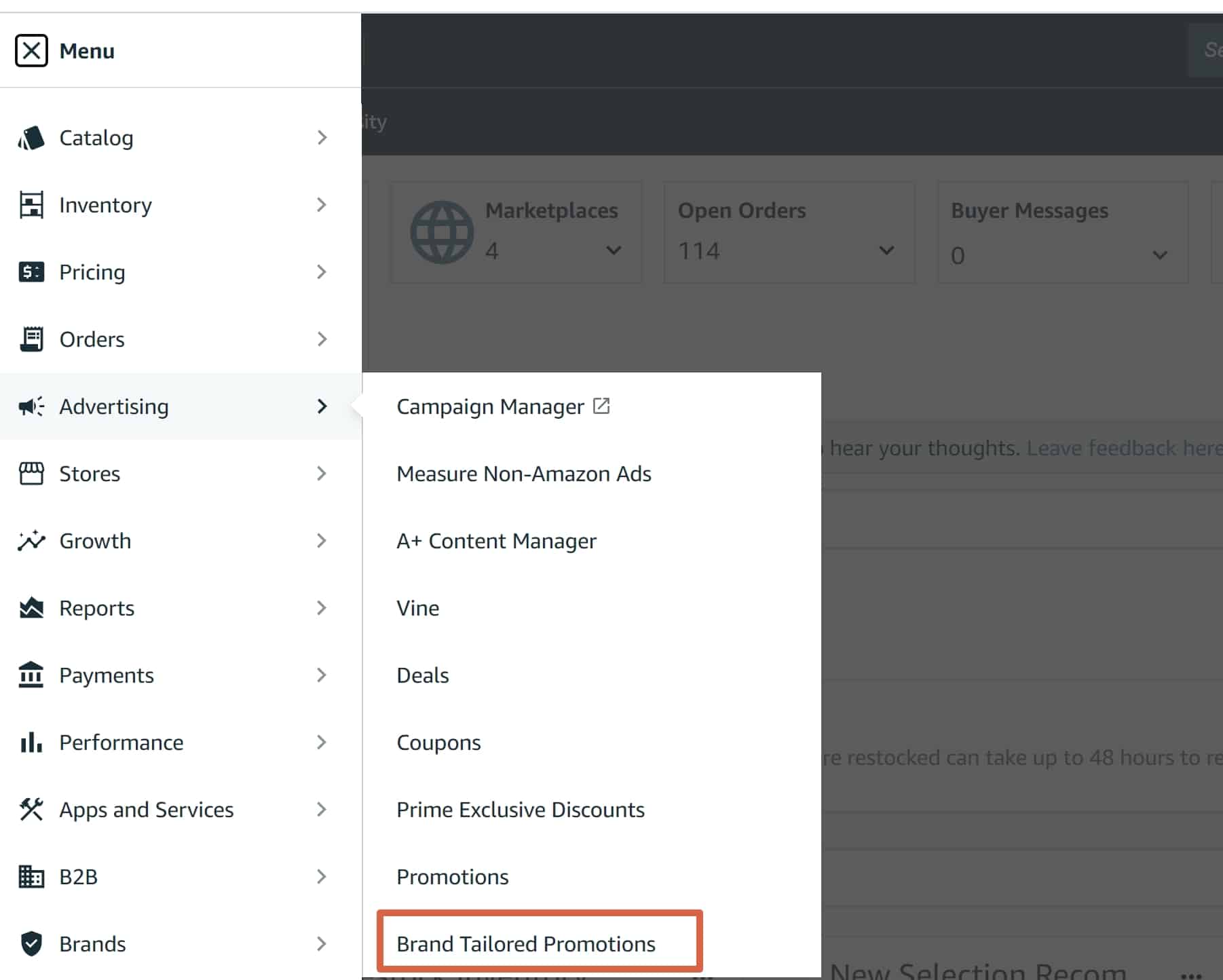
Task: Open Campaign Manager from Advertising submenu
Action: (490, 407)
